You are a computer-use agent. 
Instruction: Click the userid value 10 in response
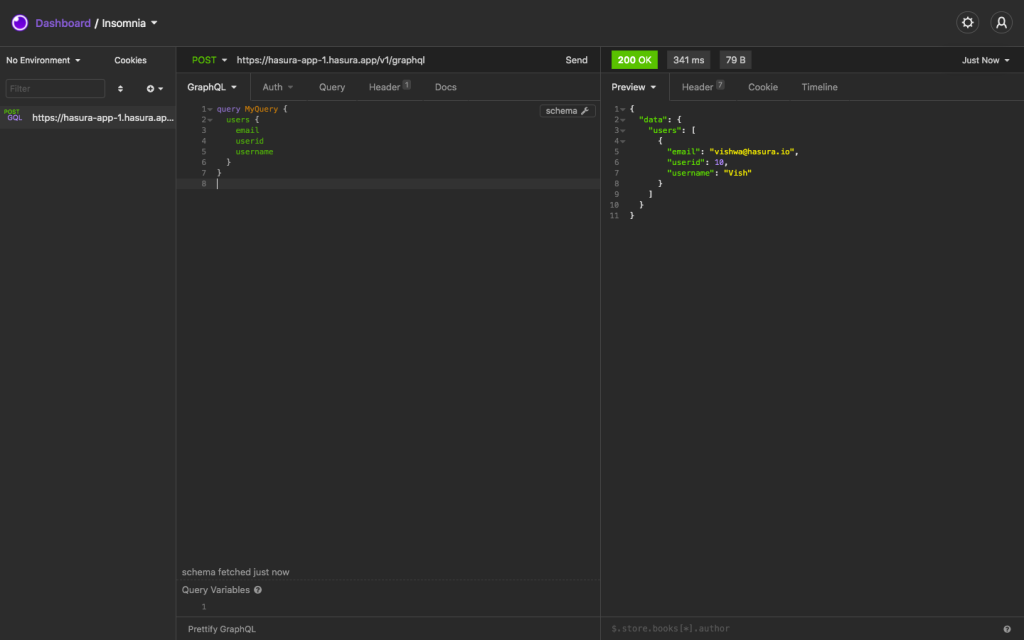(719, 162)
